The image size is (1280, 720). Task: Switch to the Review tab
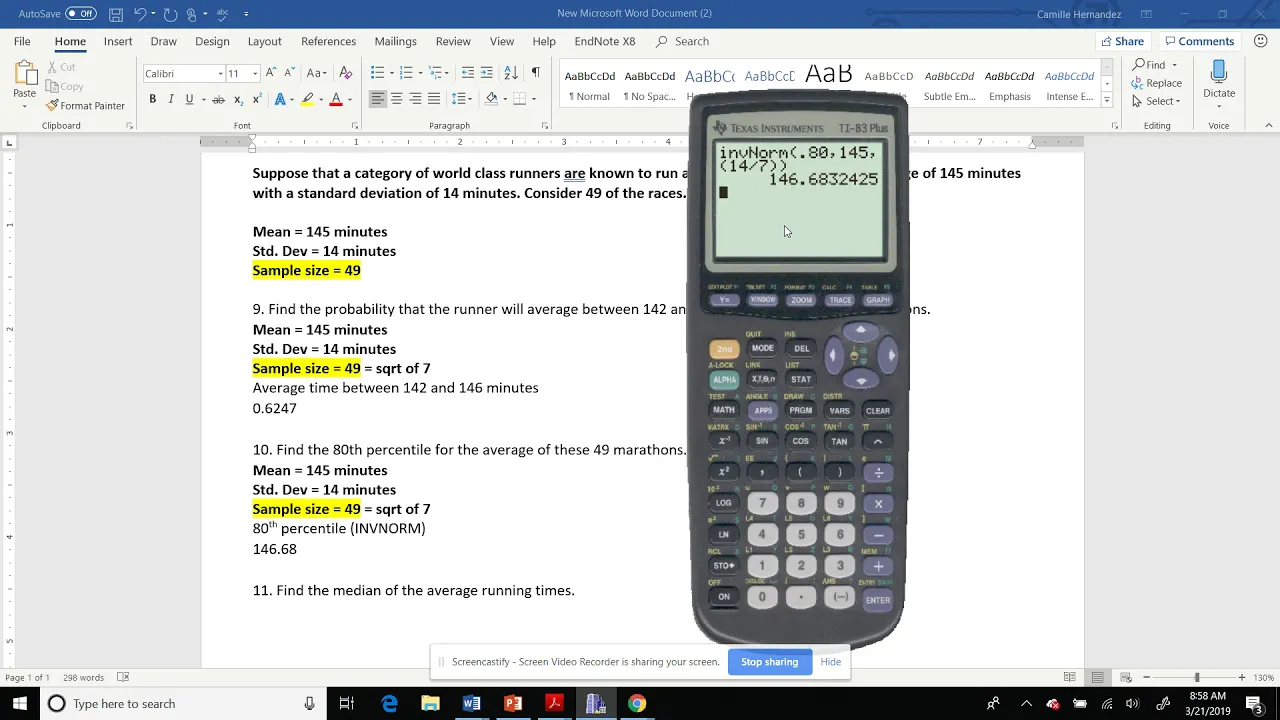point(453,41)
